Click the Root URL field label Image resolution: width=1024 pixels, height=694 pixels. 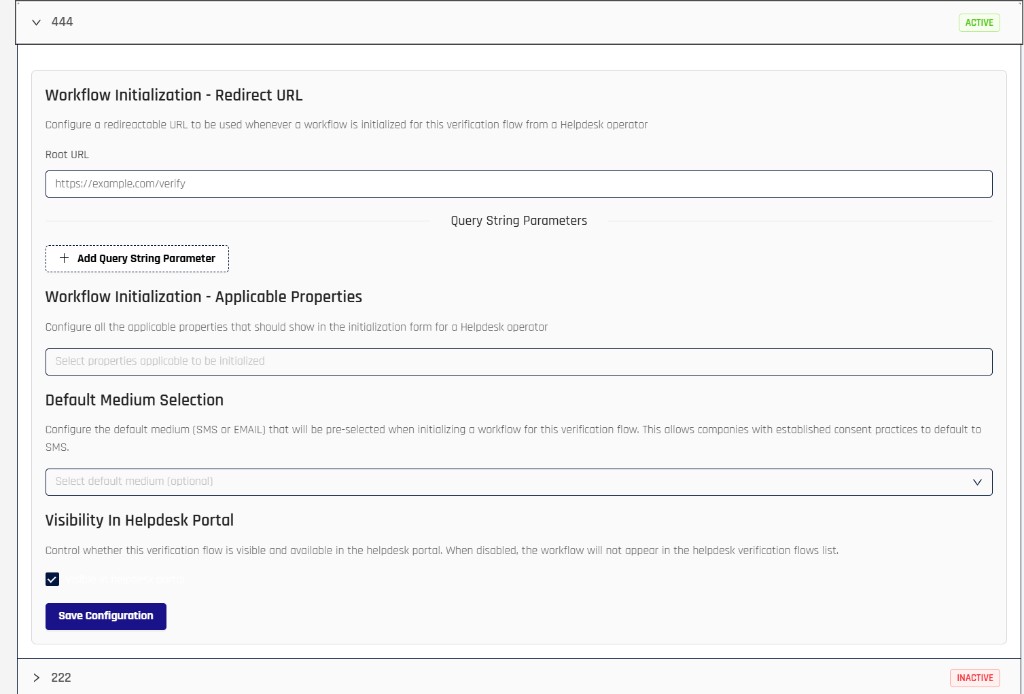coord(67,155)
